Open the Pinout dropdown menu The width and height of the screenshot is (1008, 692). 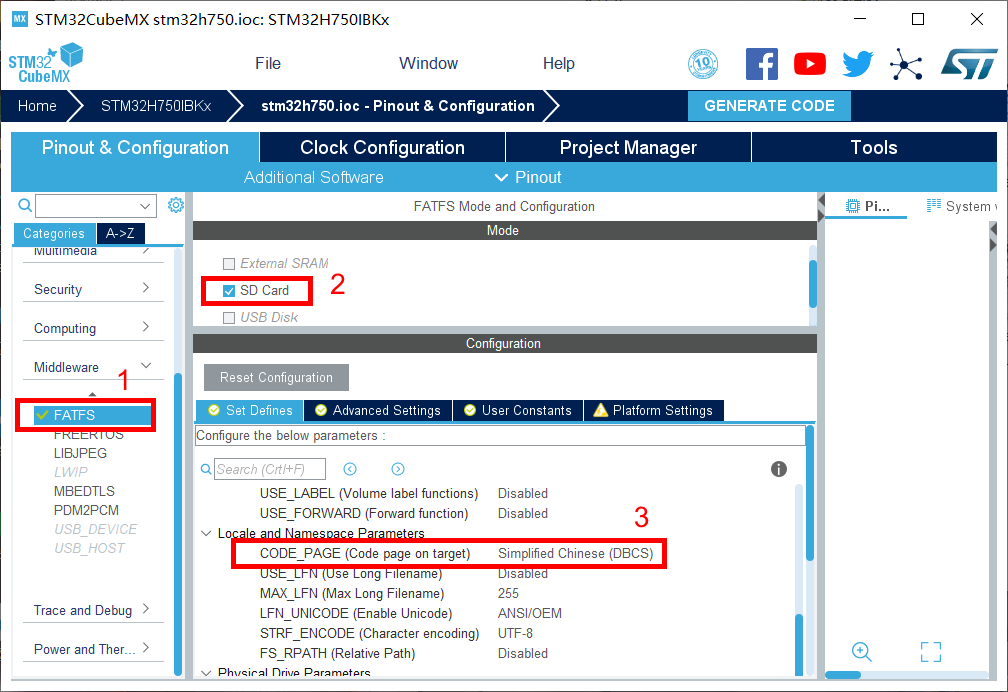click(528, 177)
